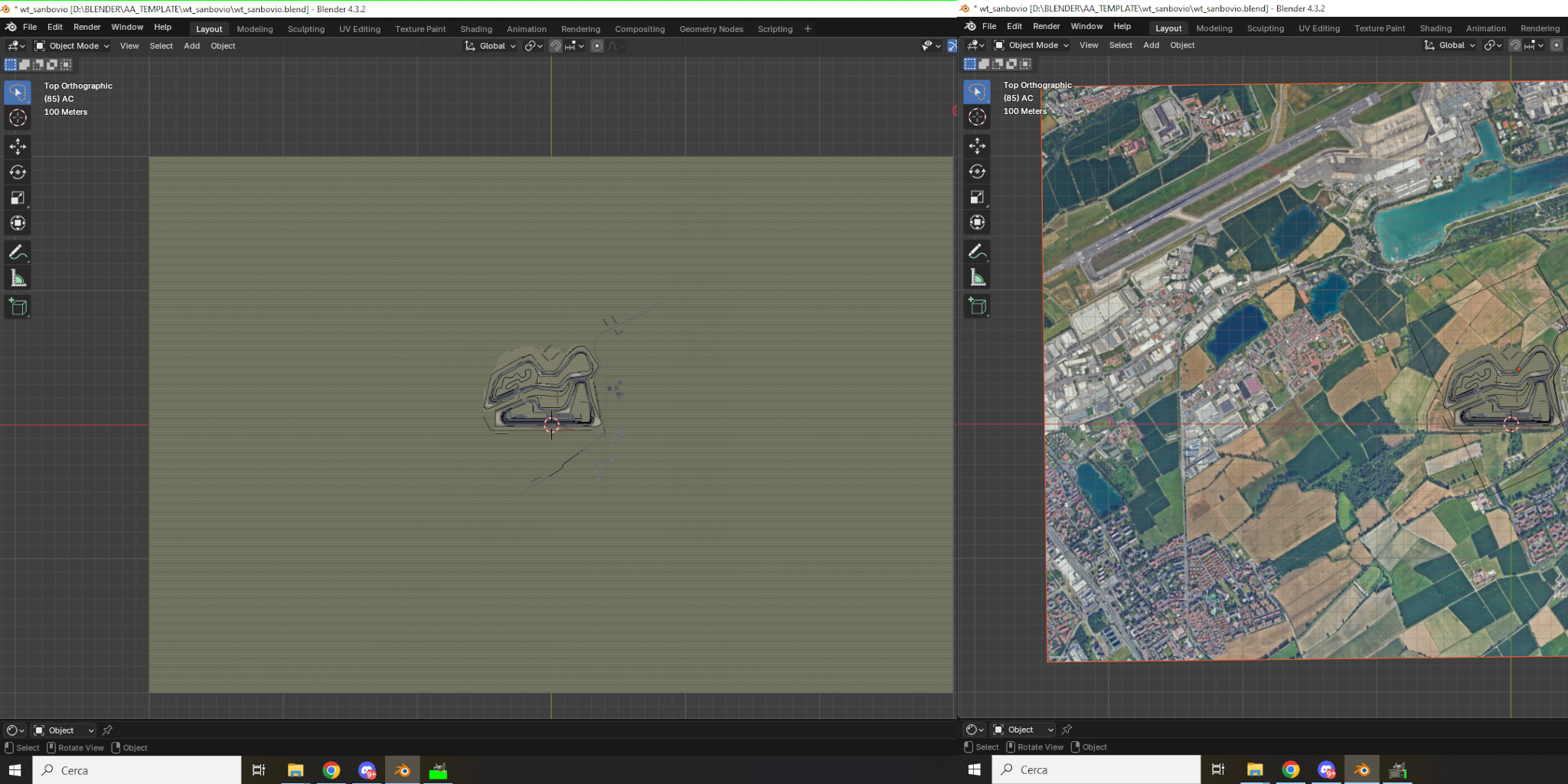Select the Rotate tool in left window
This screenshot has width=1568, height=784.
[18, 172]
